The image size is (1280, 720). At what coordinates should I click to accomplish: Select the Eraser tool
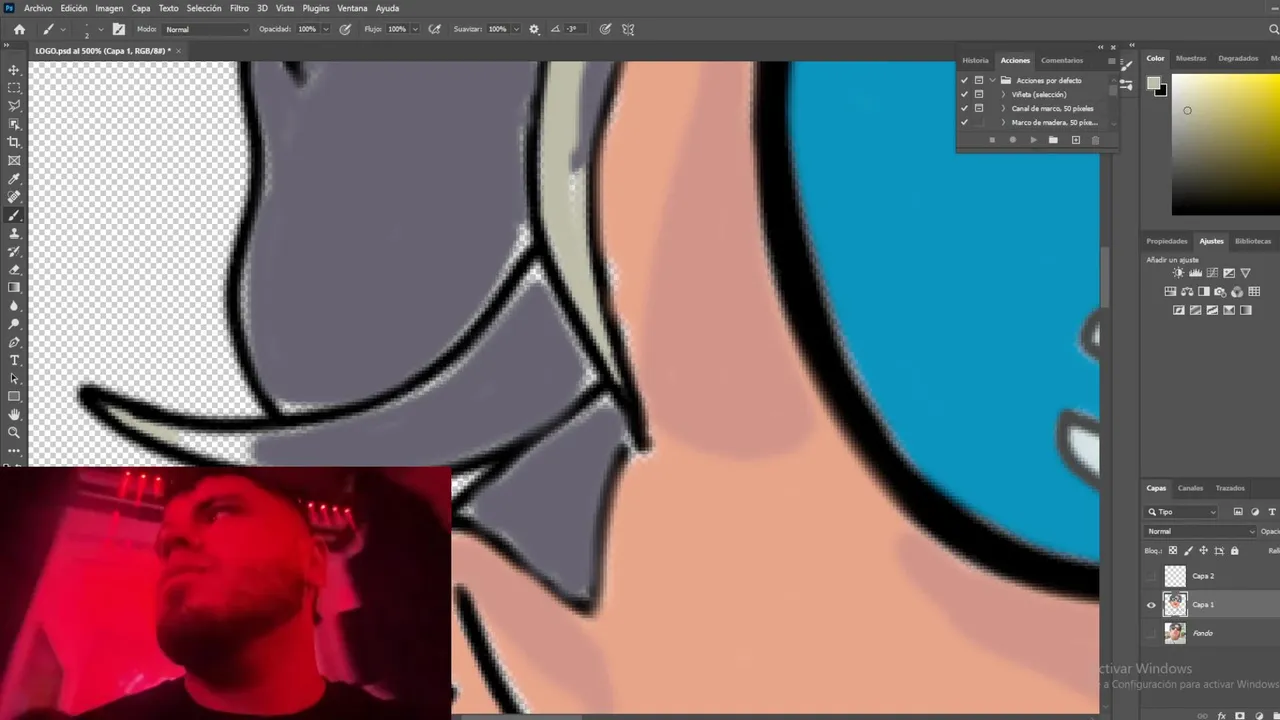pyautogui.click(x=14, y=269)
